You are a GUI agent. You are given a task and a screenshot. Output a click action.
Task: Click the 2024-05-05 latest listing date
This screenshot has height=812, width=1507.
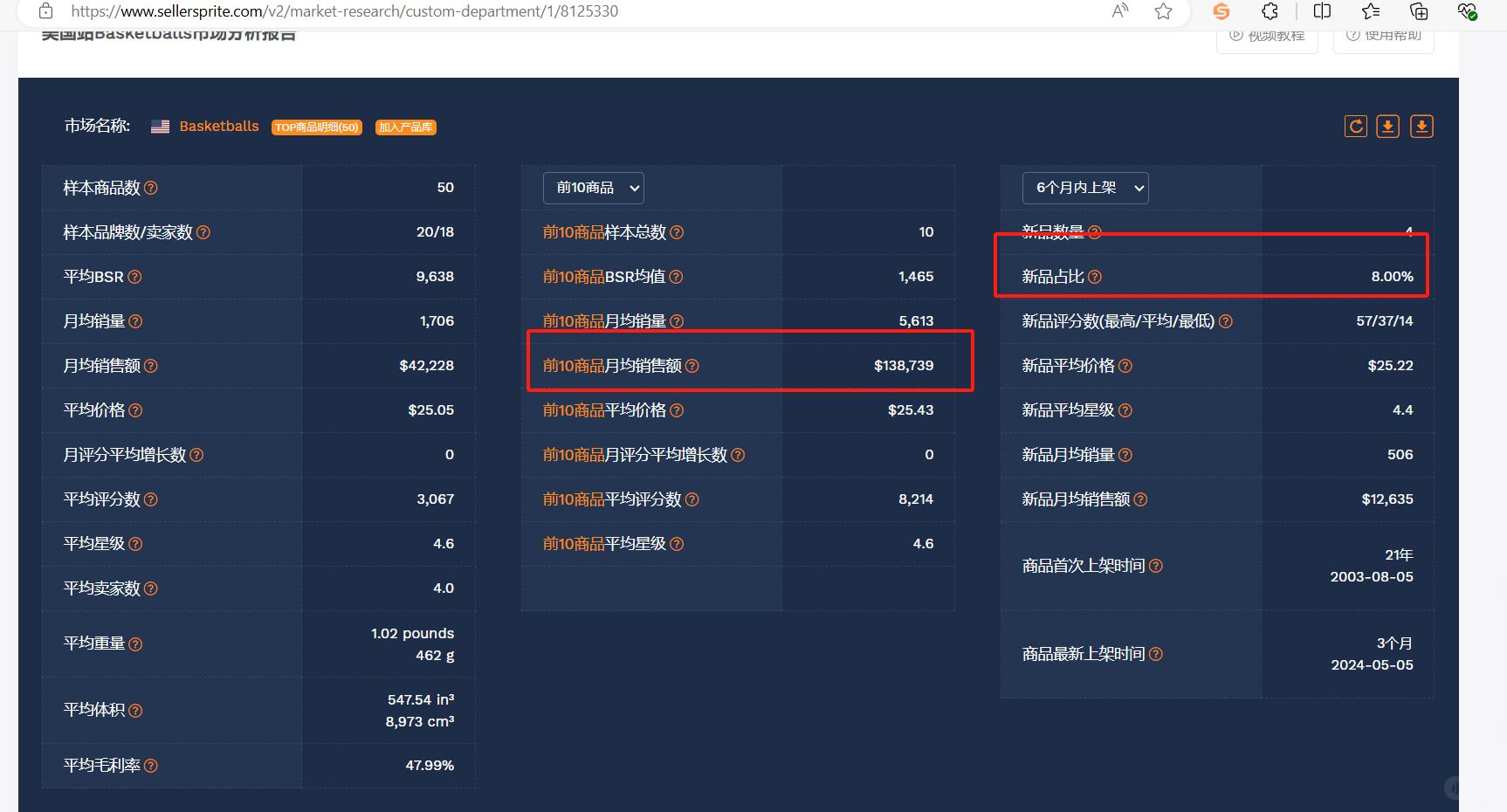coord(1372,665)
